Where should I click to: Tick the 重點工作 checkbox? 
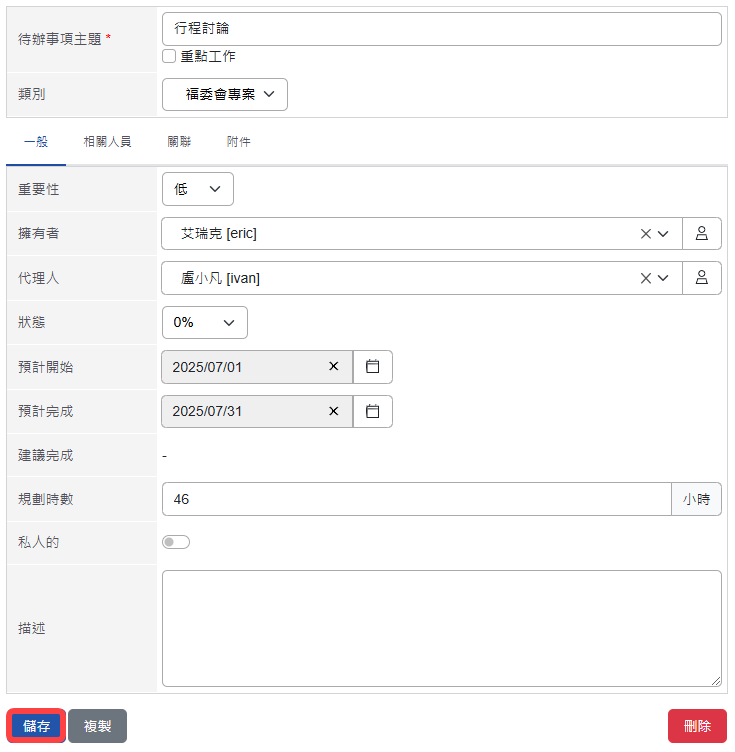(x=169, y=56)
